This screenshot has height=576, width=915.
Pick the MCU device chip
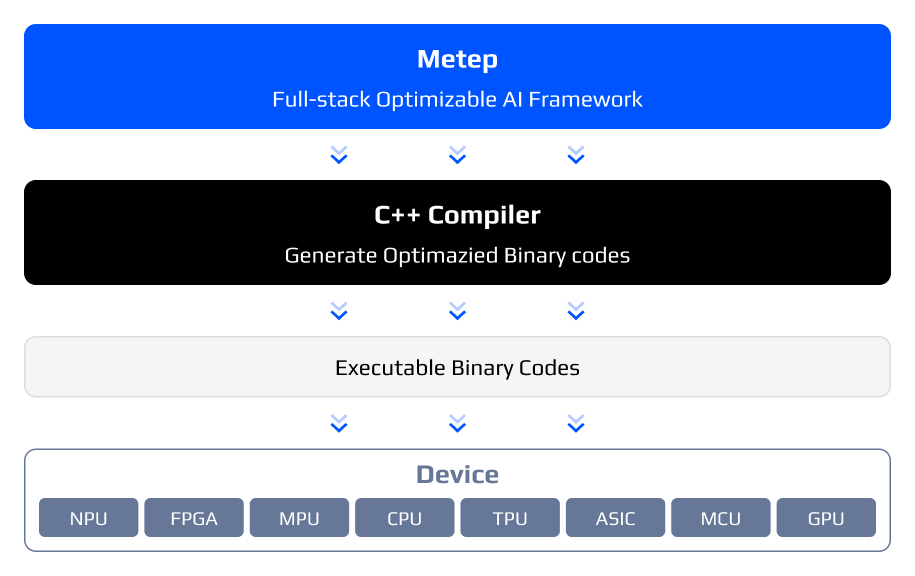point(721,518)
